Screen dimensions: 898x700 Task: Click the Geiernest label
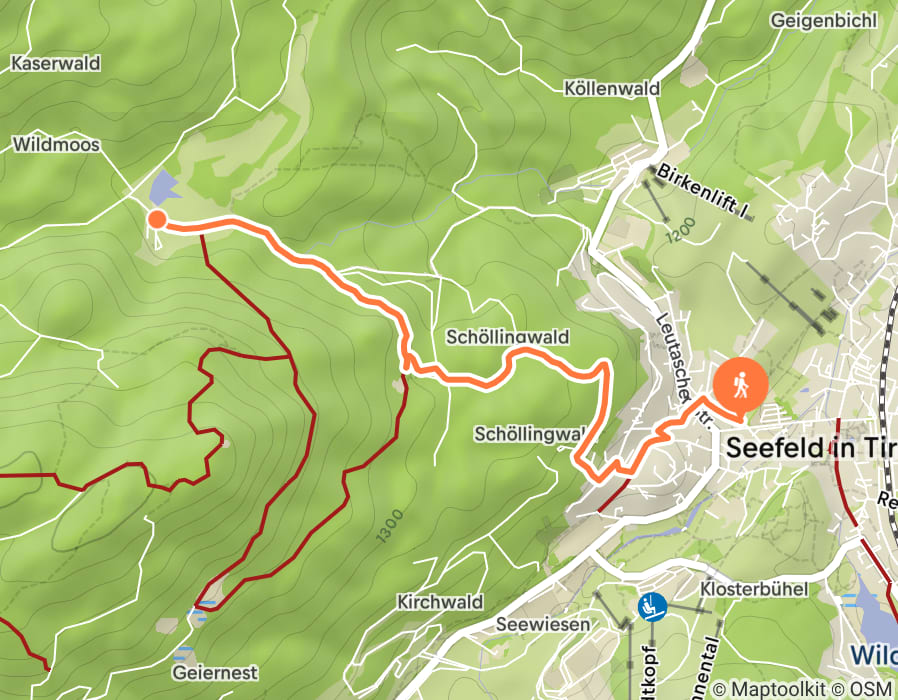(215, 673)
